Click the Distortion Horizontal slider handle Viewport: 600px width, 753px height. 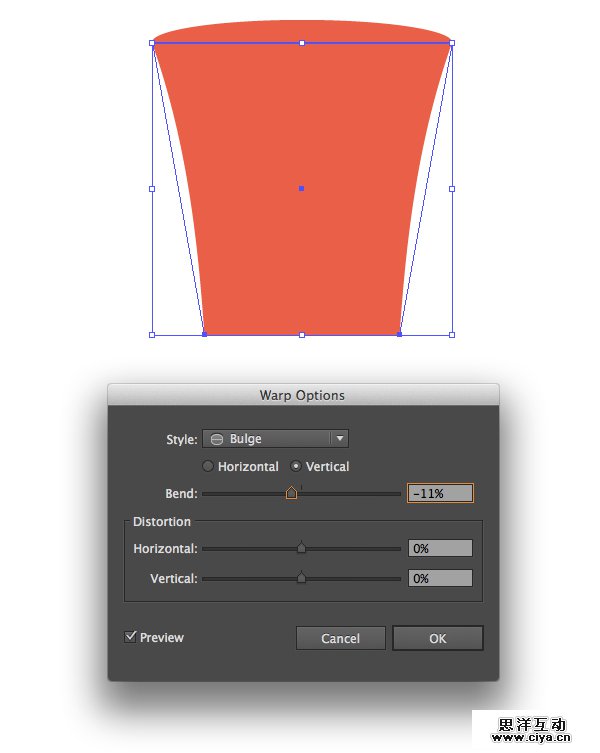[x=301, y=548]
